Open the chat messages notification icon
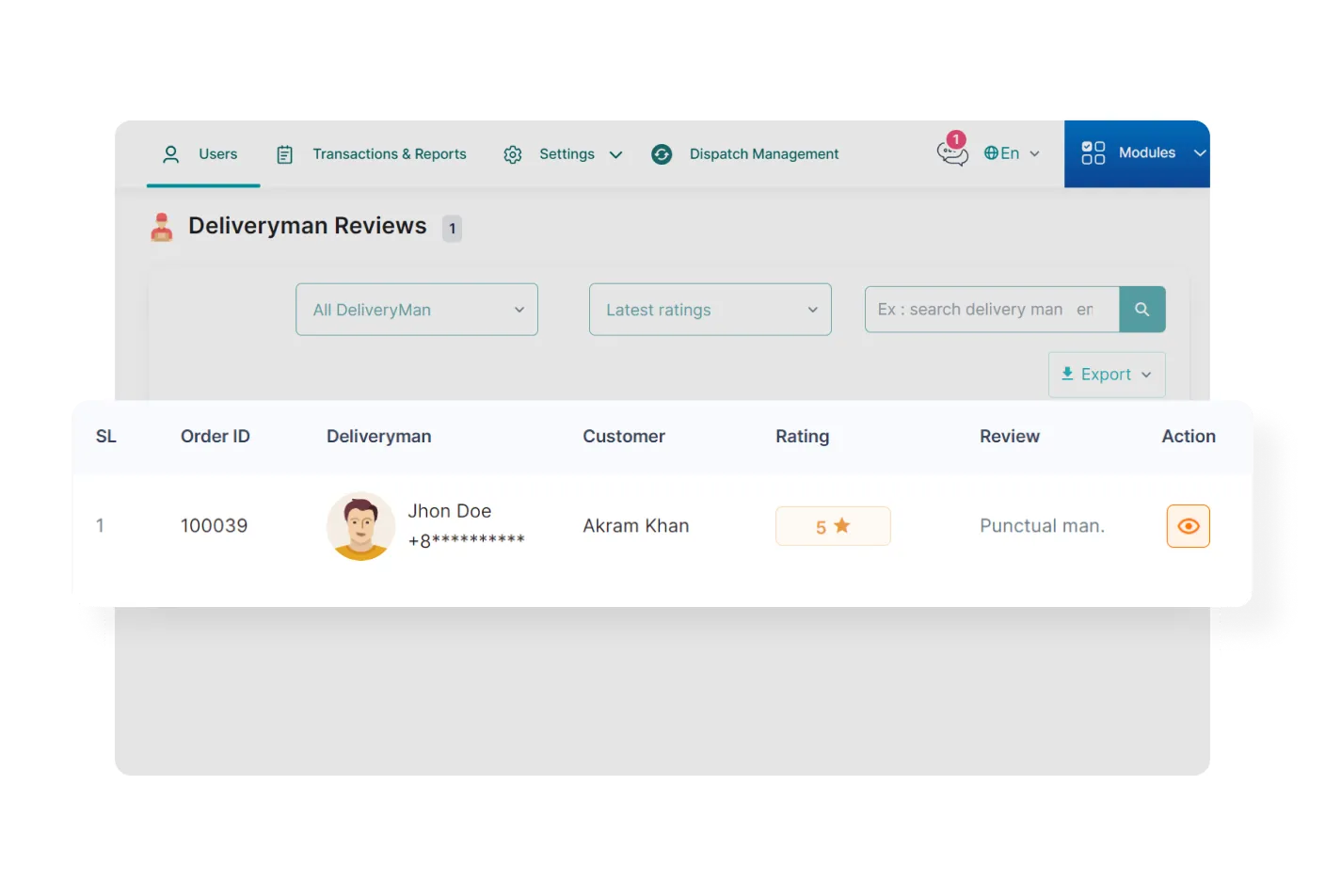1325x896 pixels. click(x=951, y=152)
